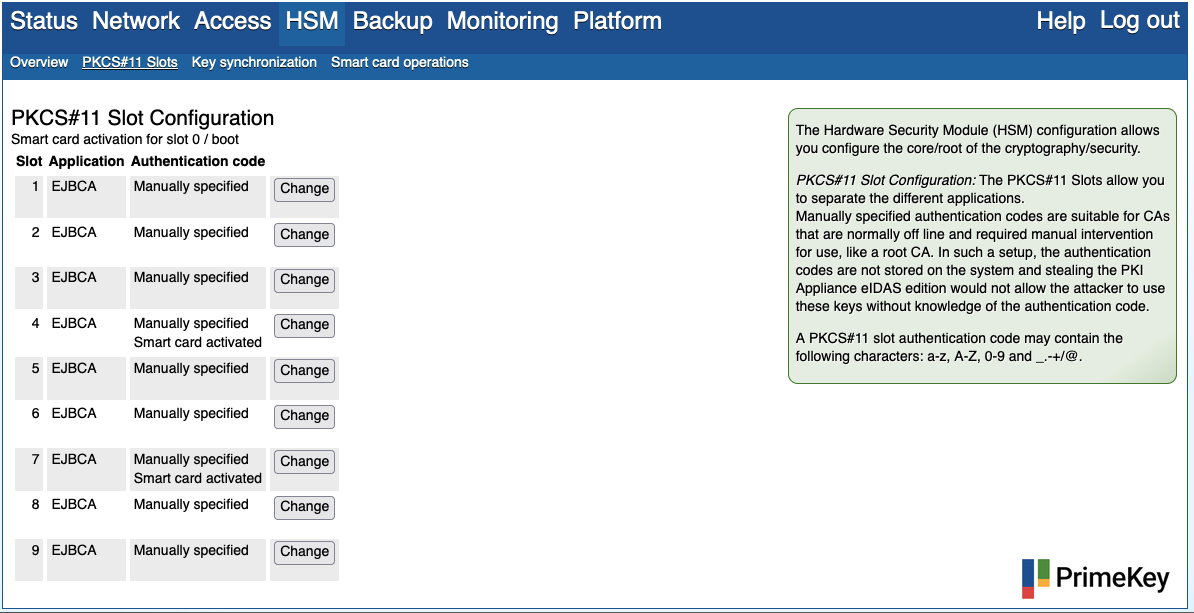Click Log out link
Image resolution: width=1194 pixels, height=613 pixels.
point(1139,21)
